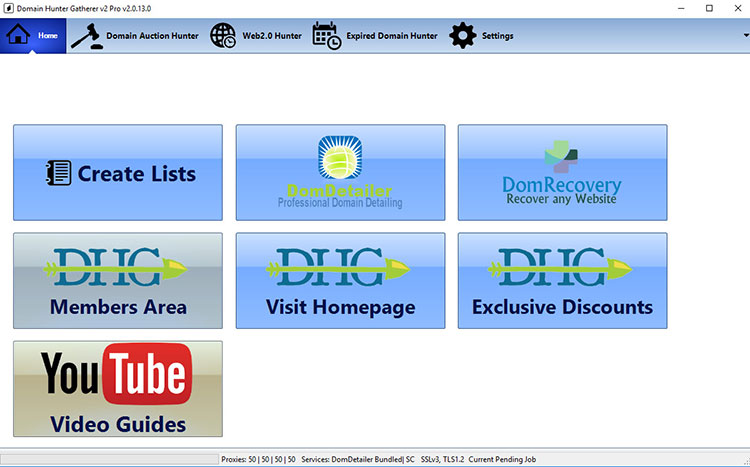The image size is (750, 467).
Task: Minimize the Domain Hunter Gatherer window
Action: point(682,9)
